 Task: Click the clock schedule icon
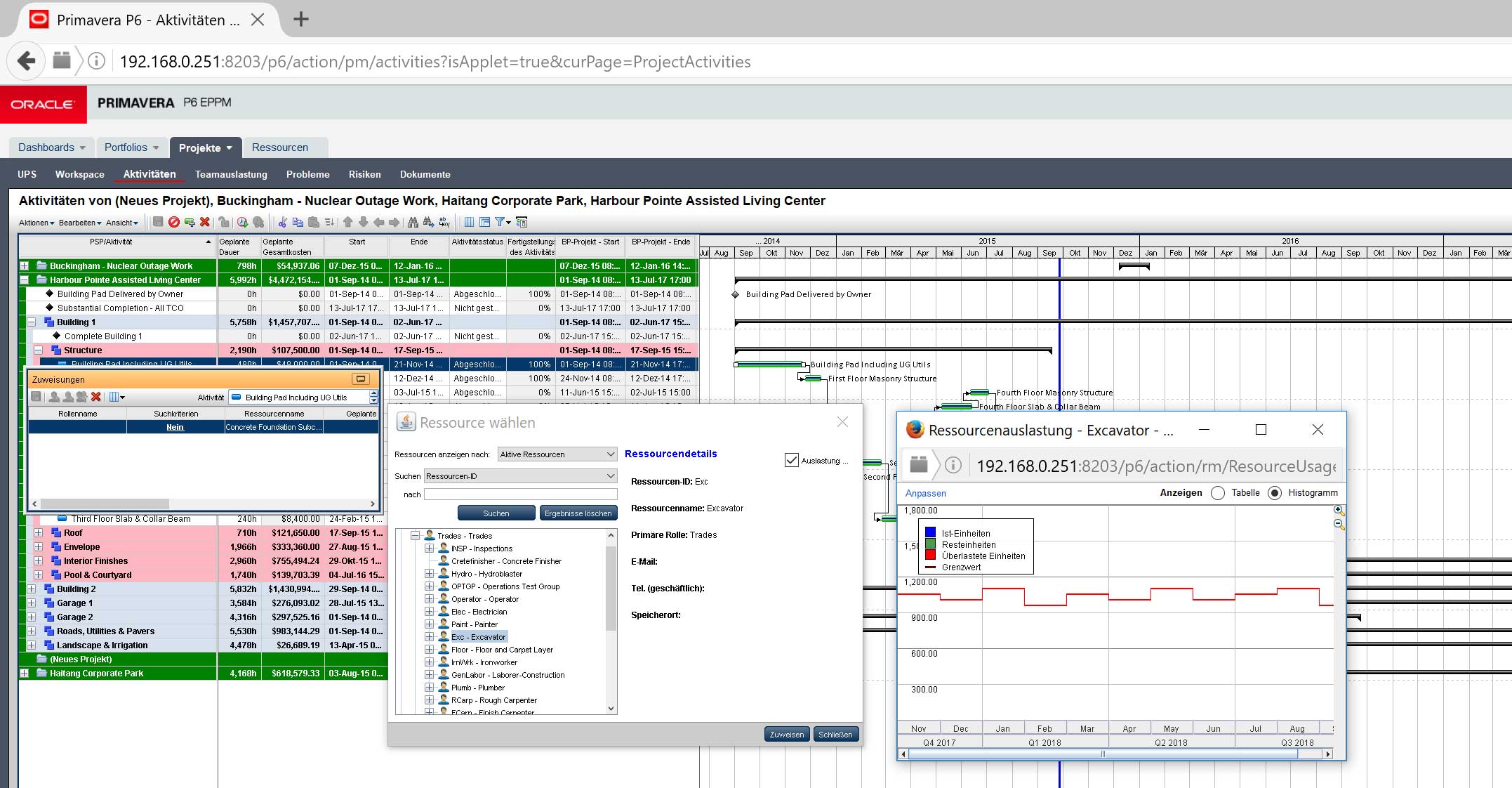[x=242, y=222]
